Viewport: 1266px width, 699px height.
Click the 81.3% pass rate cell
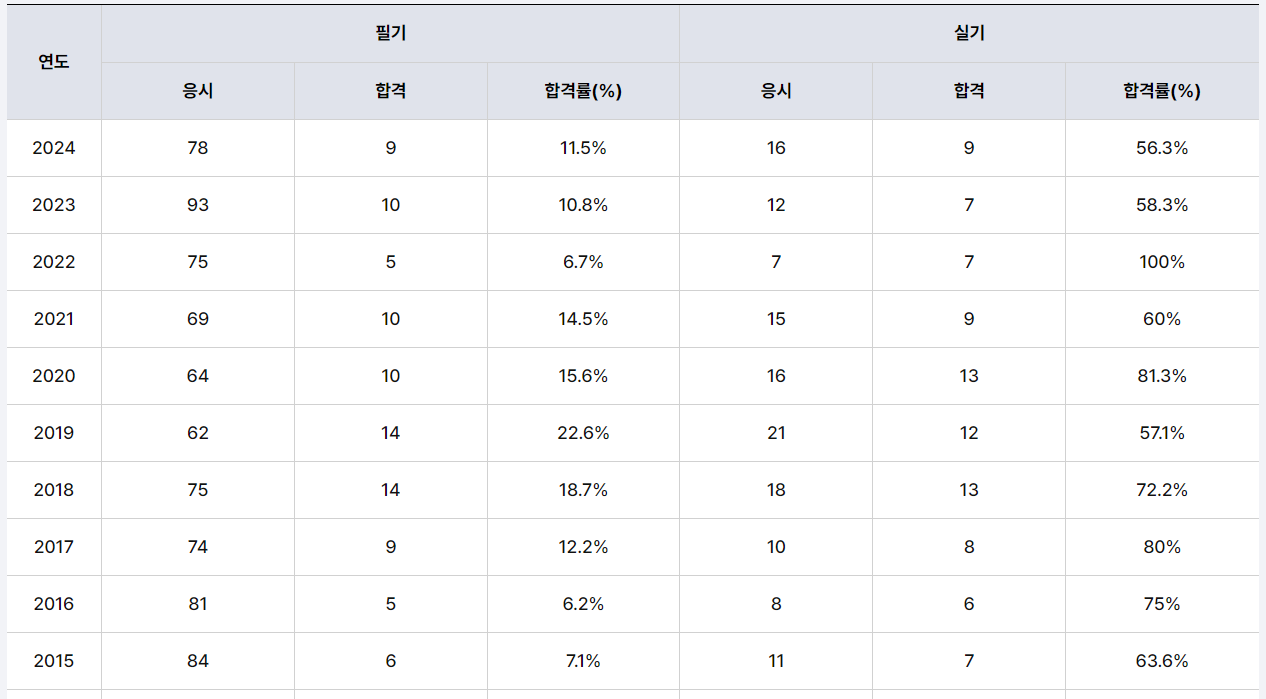click(1162, 376)
